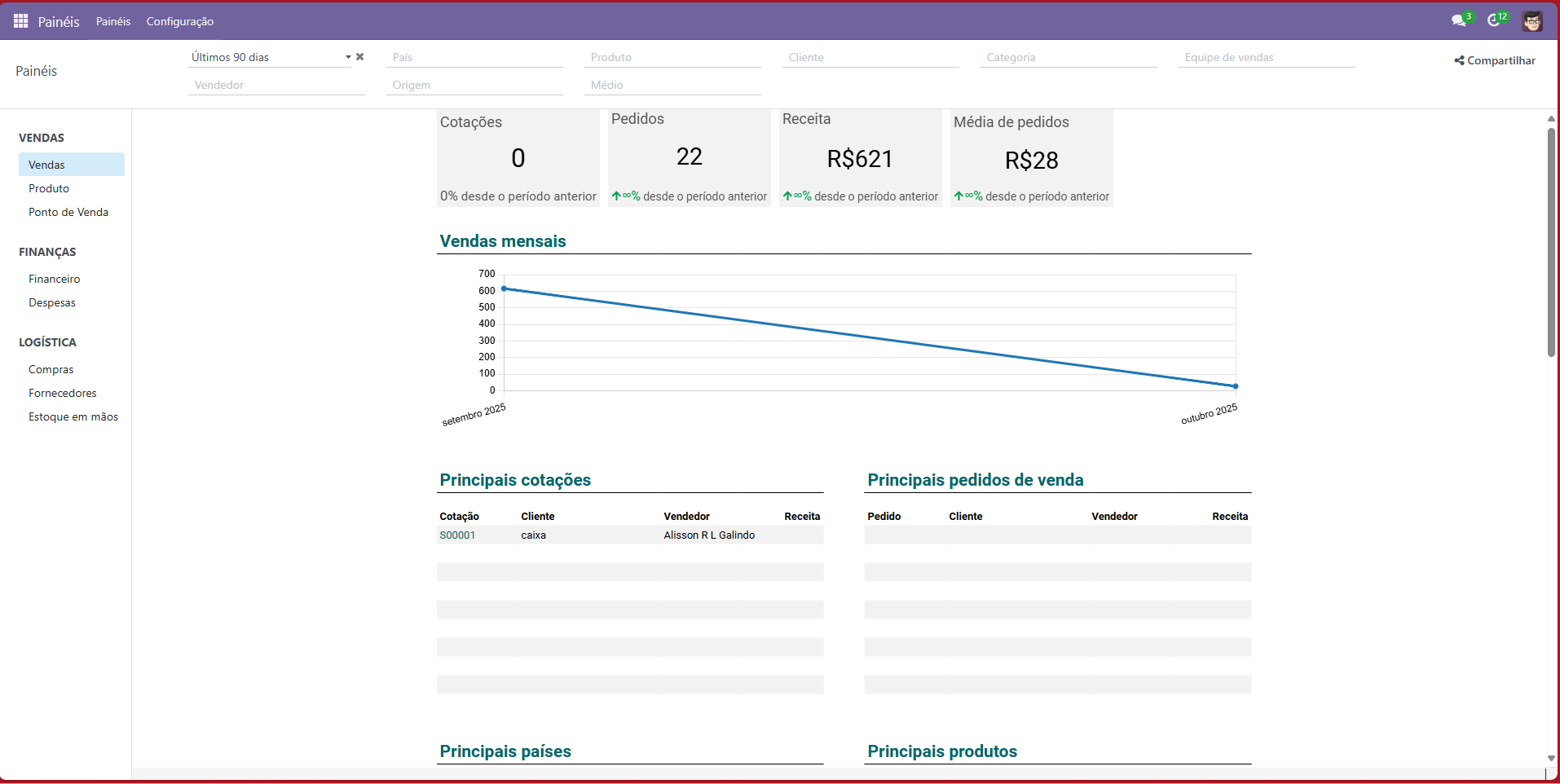1560x784 pixels.
Task: Click the Compartilhar share button
Action: tap(1495, 60)
